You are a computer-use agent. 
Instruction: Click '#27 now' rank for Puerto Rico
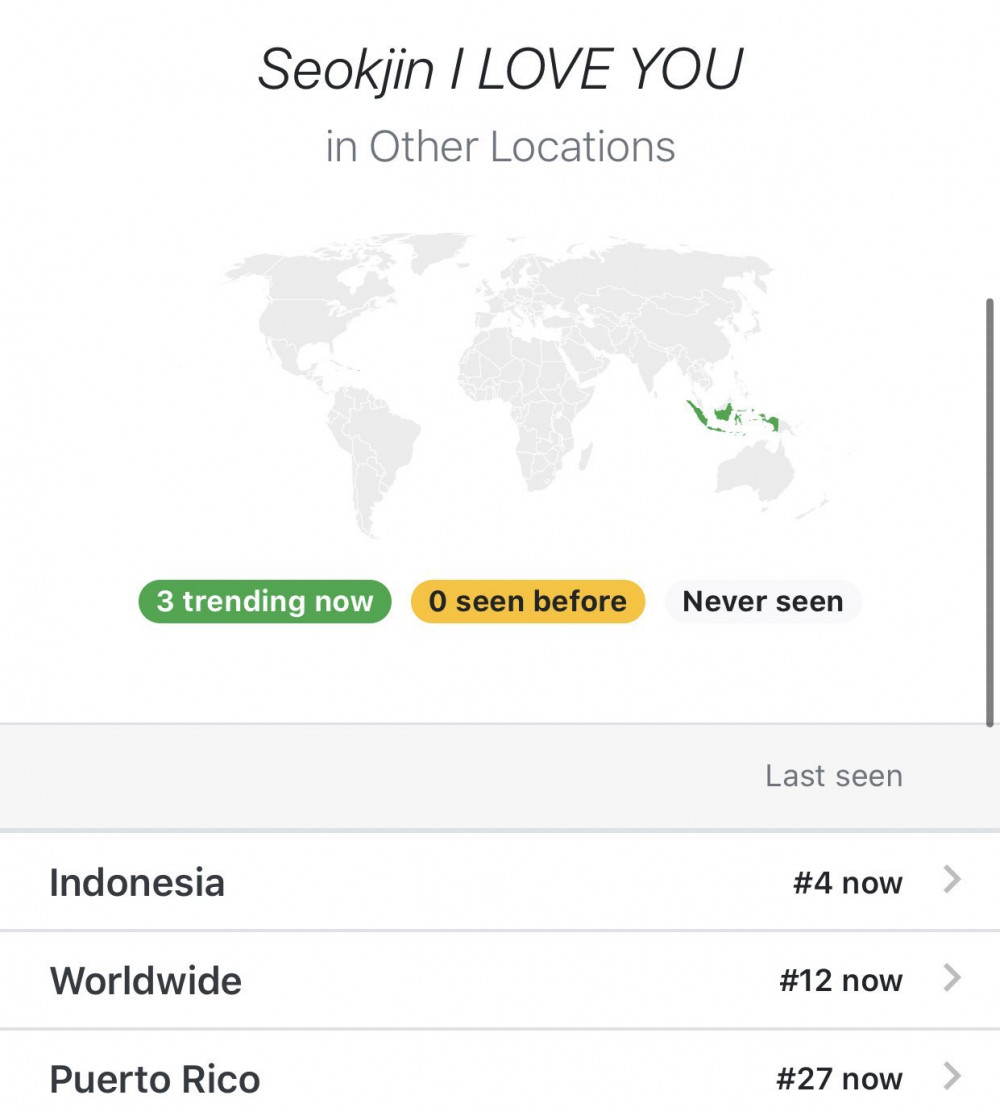click(x=840, y=1079)
